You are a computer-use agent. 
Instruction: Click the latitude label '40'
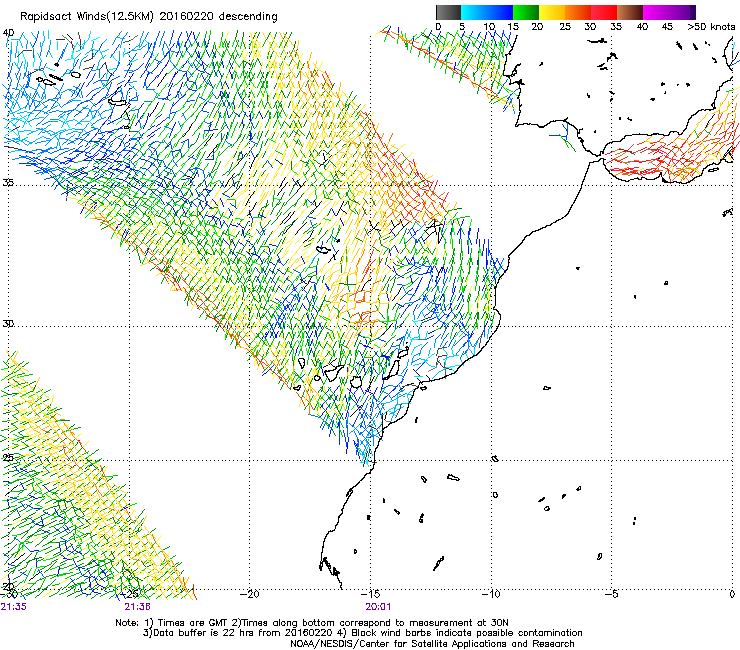tap(8, 33)
